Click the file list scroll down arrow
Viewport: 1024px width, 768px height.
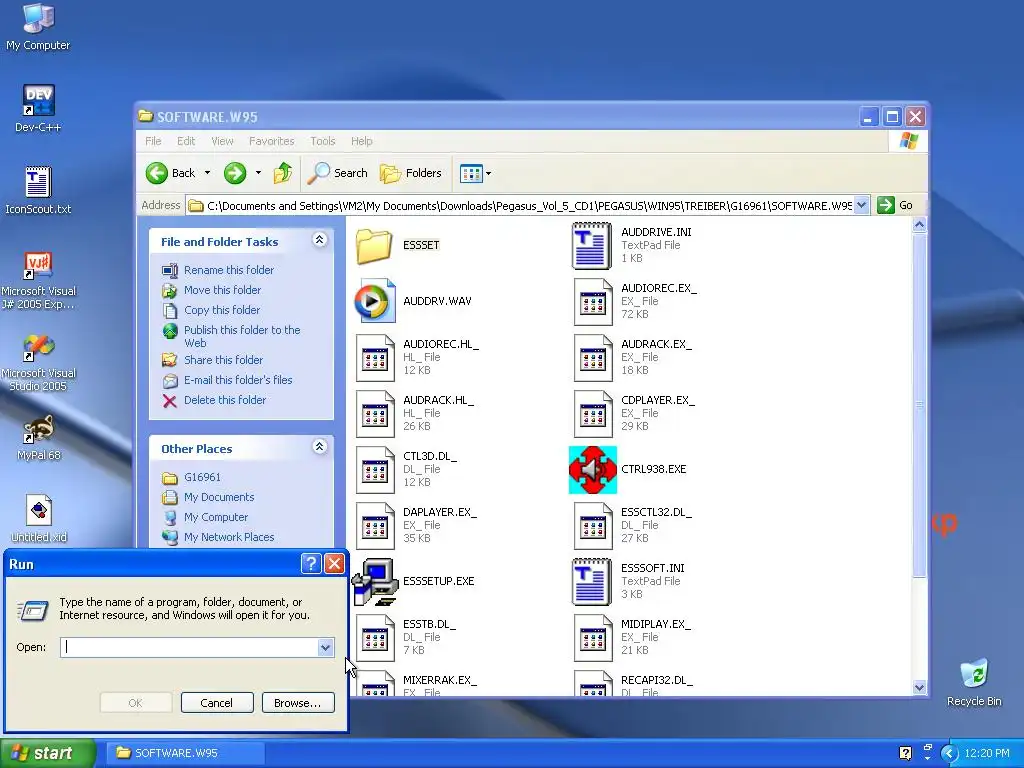[920, 687]
